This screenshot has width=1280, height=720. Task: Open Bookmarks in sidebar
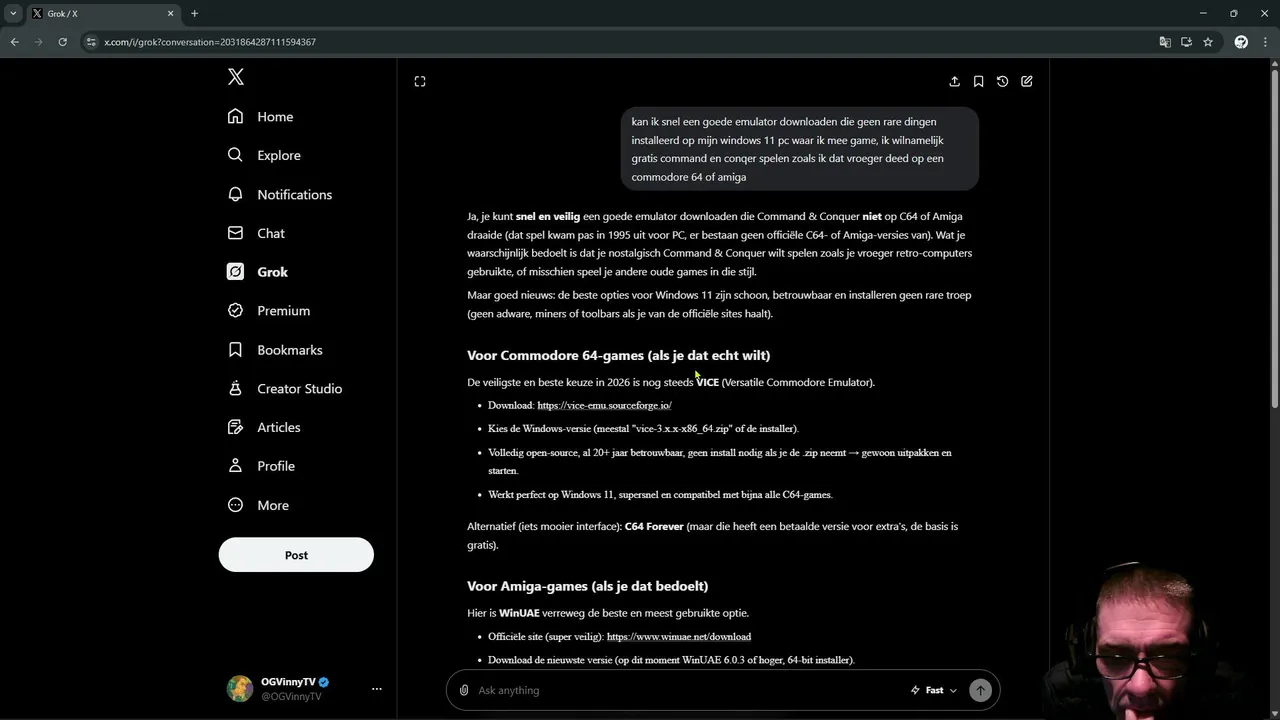275,350
